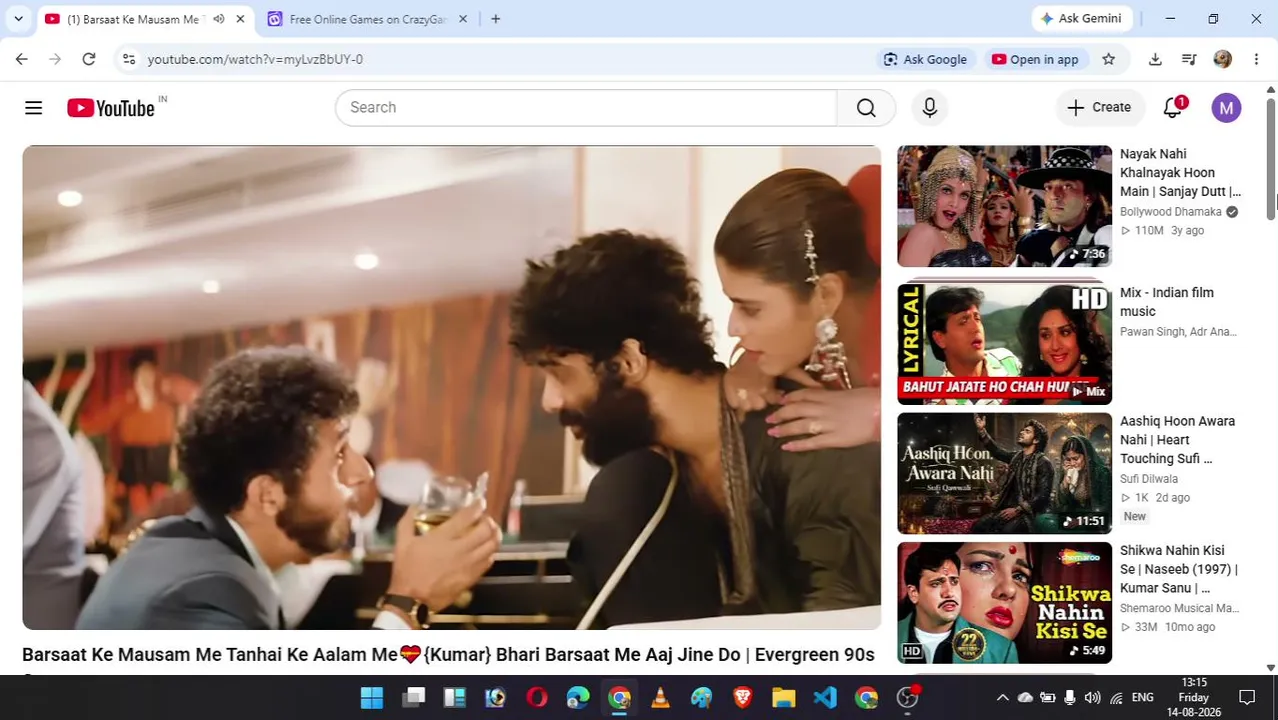The height and width of the screenshot is (720, 1278).
Task: Open ENG language input switcher
Action: 1142,698
